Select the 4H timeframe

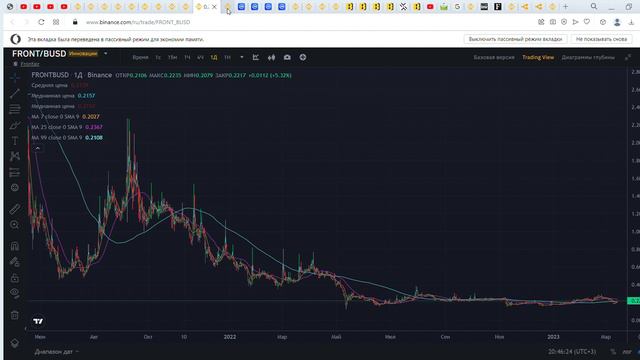click(x=200, y=58)
